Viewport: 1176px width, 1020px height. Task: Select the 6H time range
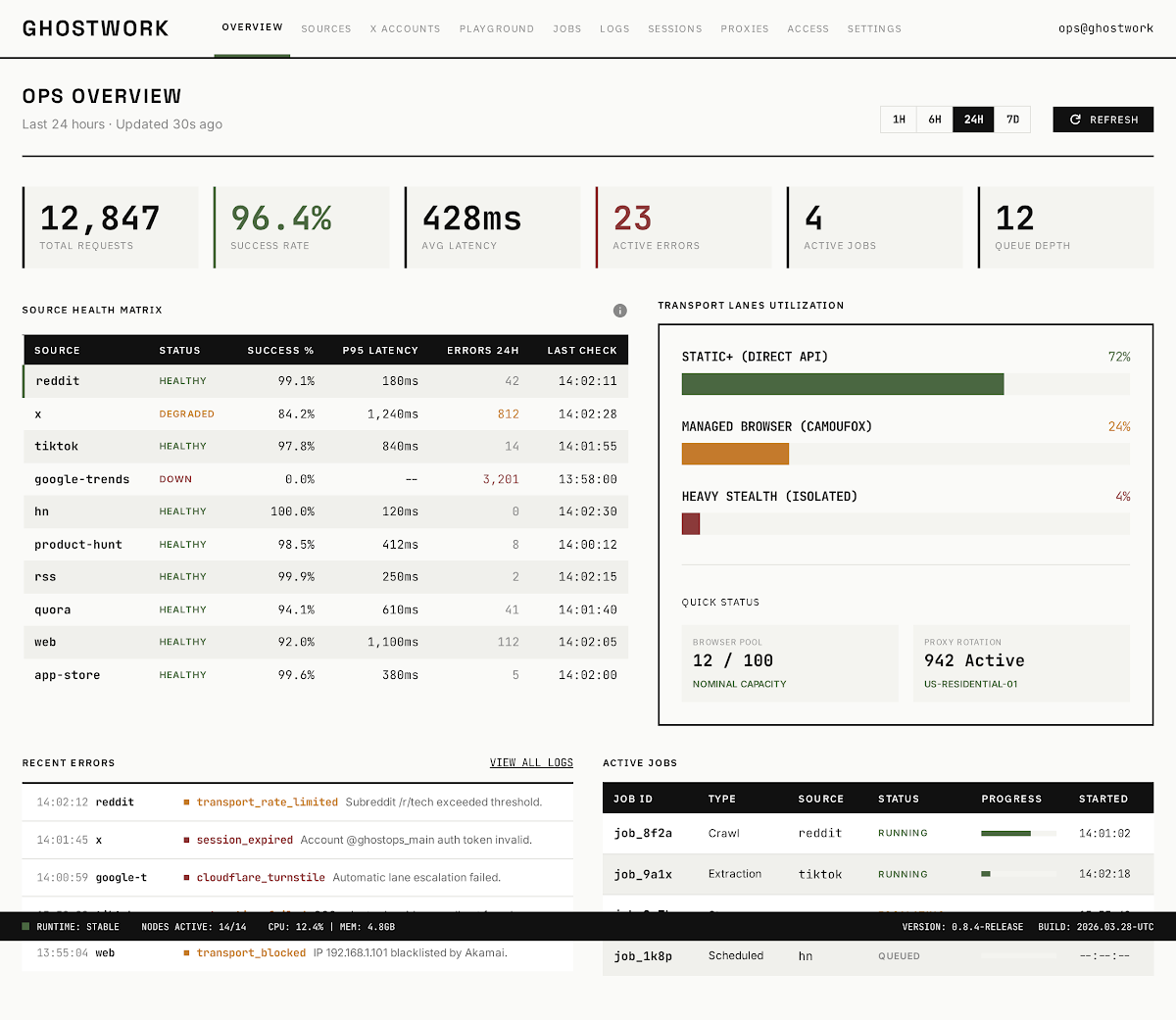pyautogui.click(x=935, y=120)
